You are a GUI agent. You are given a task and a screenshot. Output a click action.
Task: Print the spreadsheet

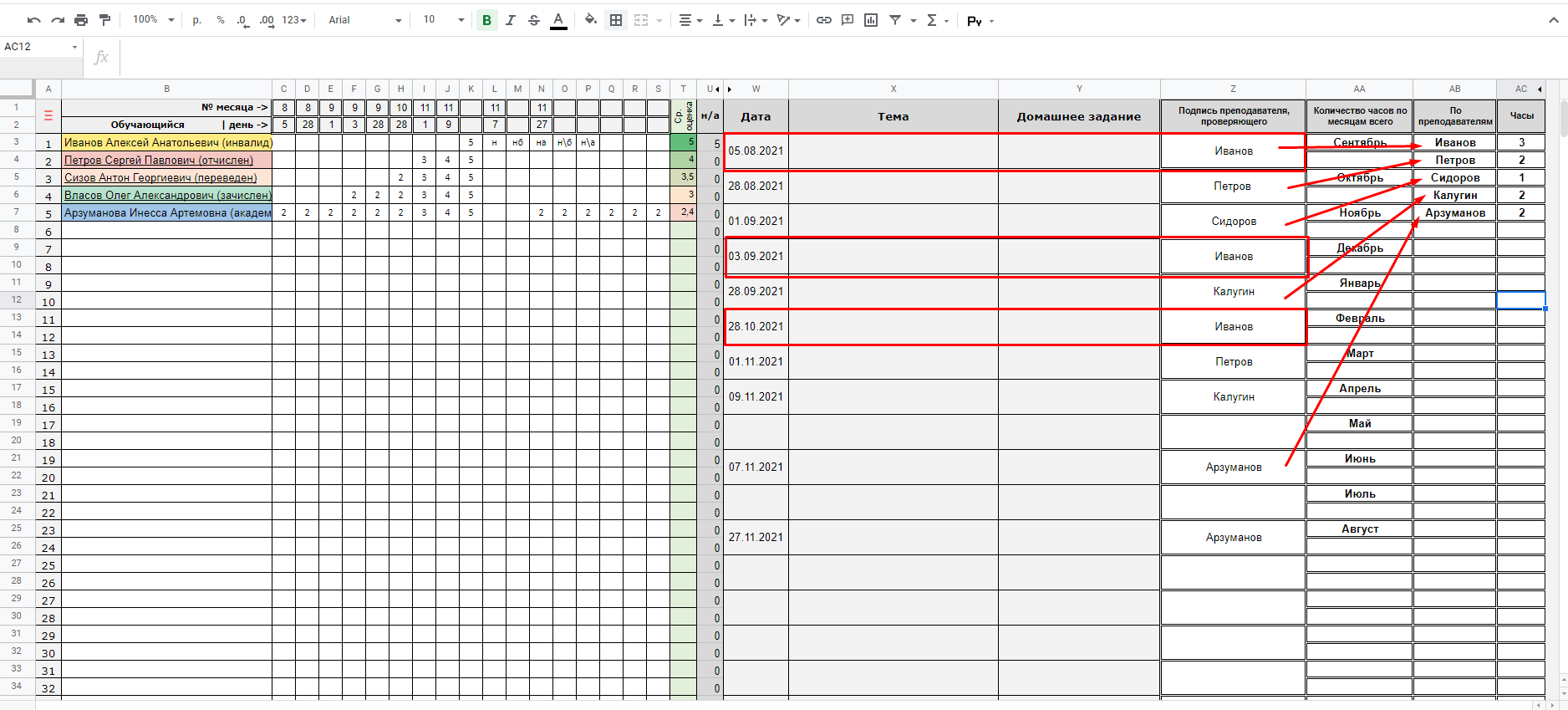[81, 20]
